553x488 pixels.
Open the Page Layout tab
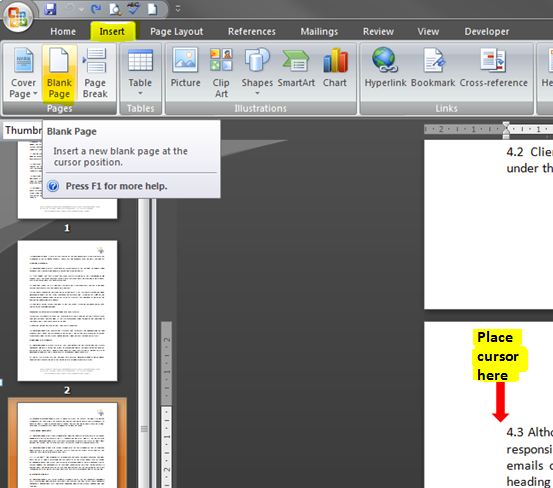click(x=177, y=31)
